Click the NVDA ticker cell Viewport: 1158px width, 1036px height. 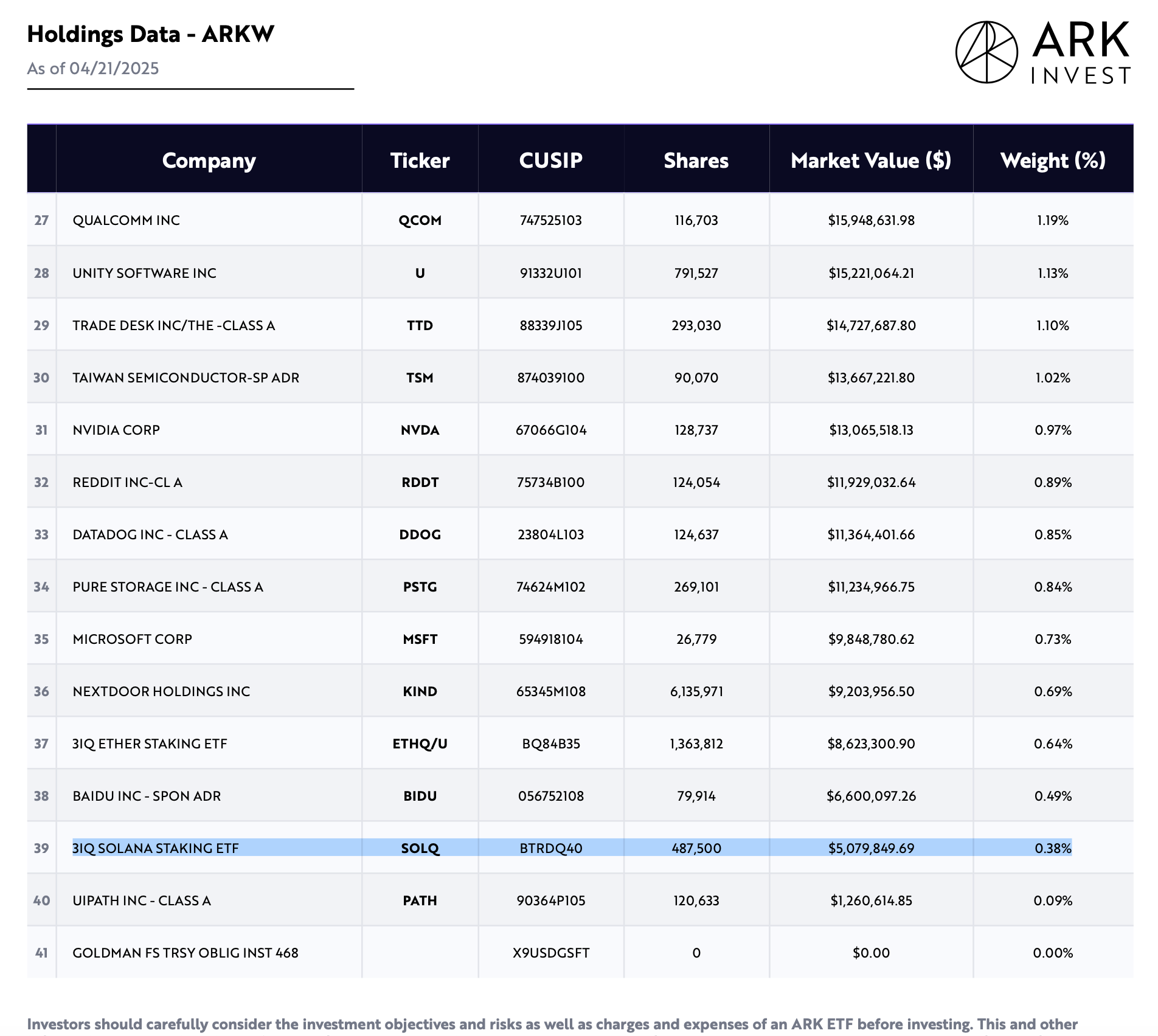(x=420, y=430)
